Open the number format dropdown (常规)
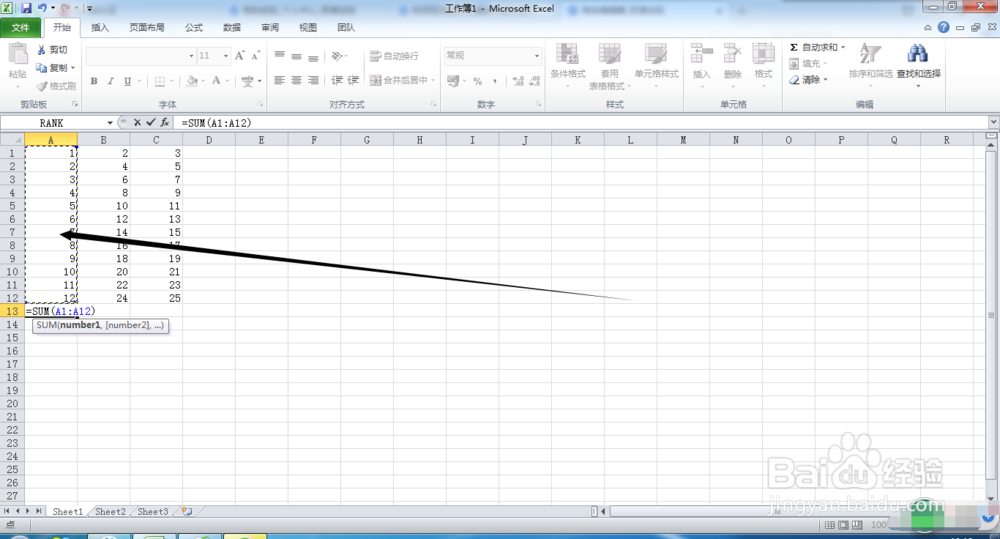Screen dimensions: 1000x539 tap(536, 56)
